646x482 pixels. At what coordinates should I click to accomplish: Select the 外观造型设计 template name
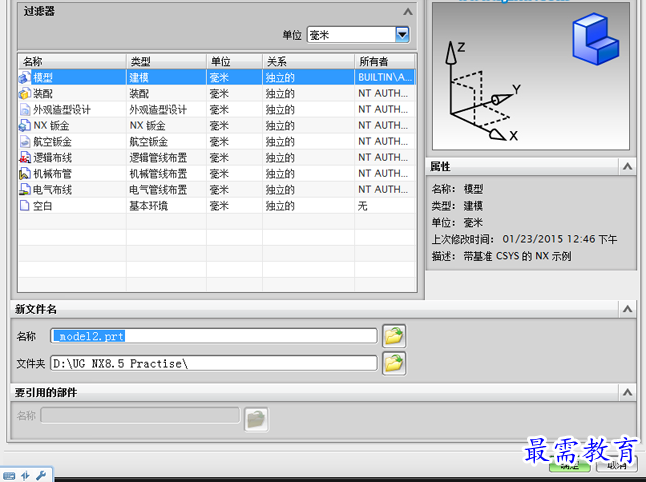[62, 110]
